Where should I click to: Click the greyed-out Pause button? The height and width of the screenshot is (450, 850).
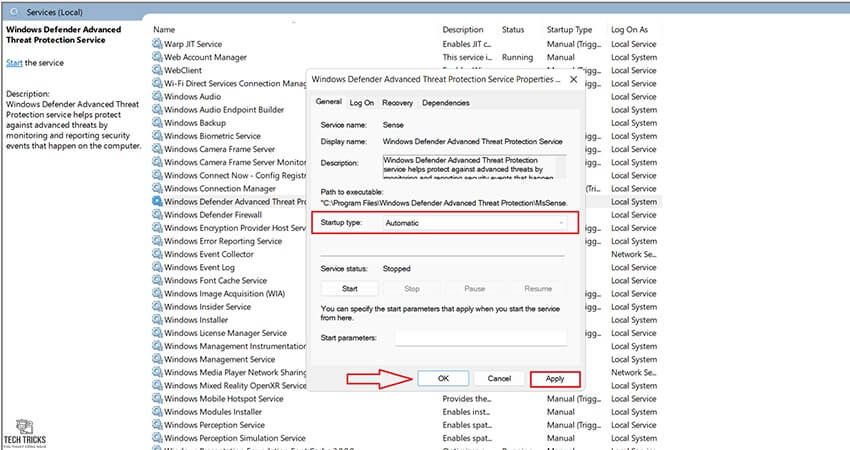pyautogui.click(x=474, y=288)
